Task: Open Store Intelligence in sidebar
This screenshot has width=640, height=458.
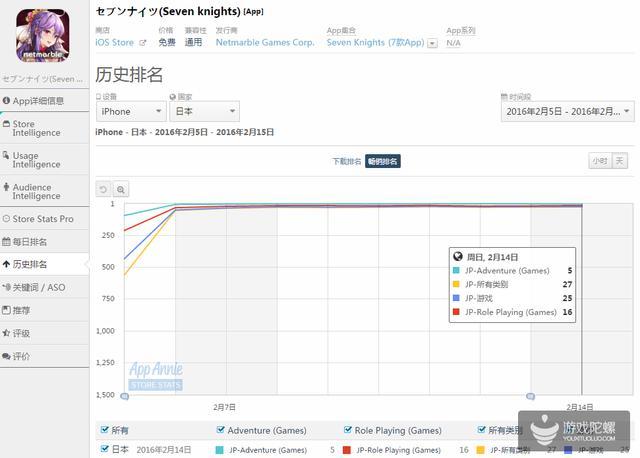Action: click(x=44, y=128)
